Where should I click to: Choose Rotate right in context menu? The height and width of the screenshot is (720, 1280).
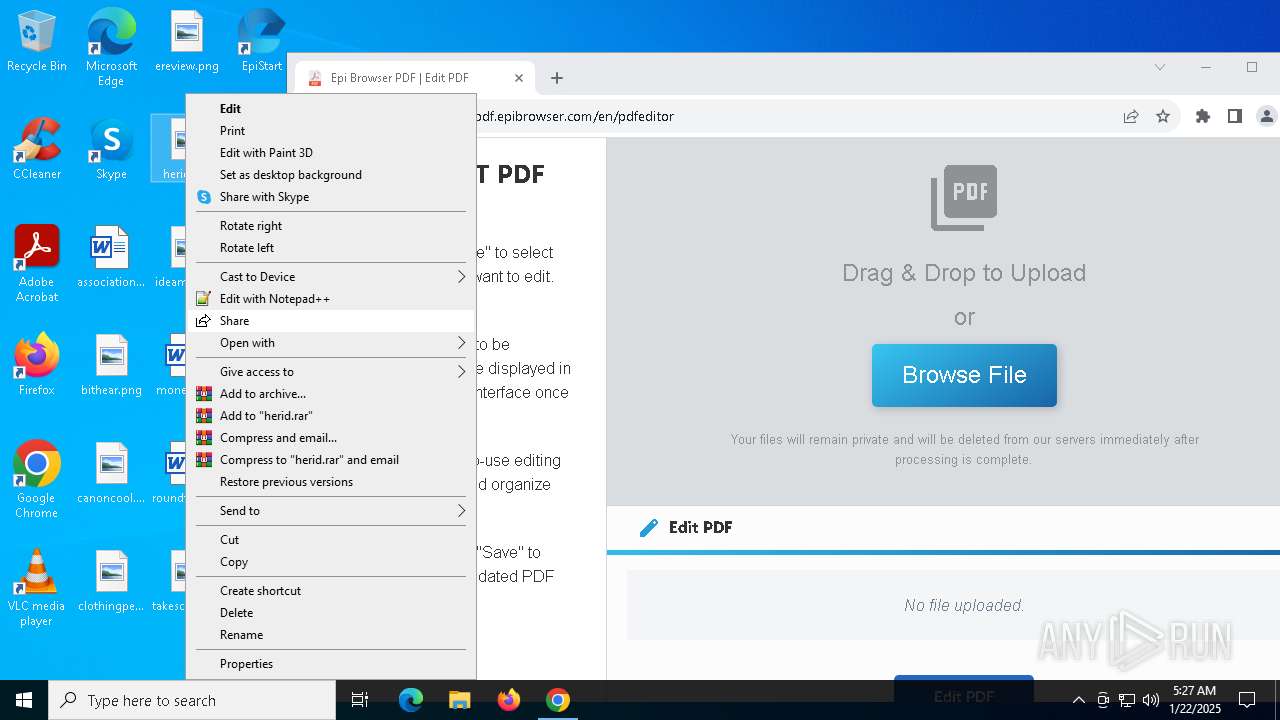pos(331,226)
